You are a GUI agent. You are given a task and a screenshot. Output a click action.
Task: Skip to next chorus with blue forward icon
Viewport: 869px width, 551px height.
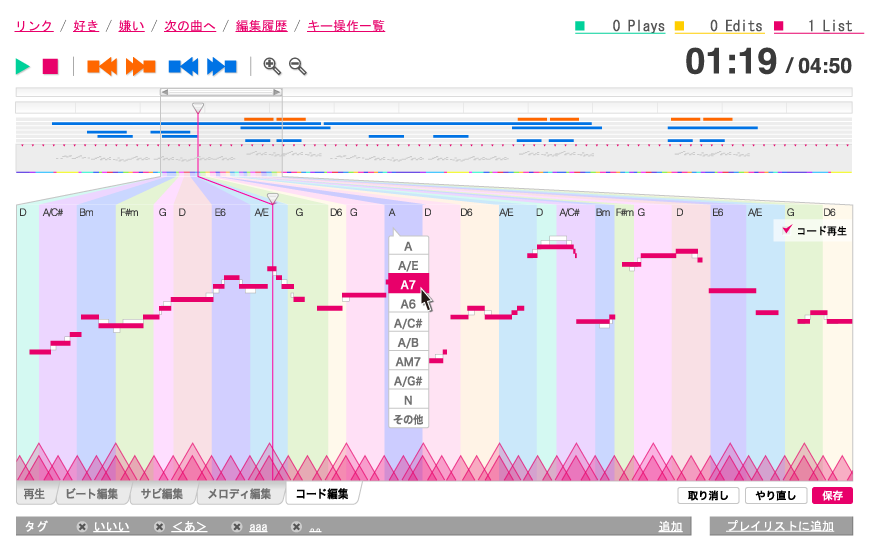tap(222, 67)
